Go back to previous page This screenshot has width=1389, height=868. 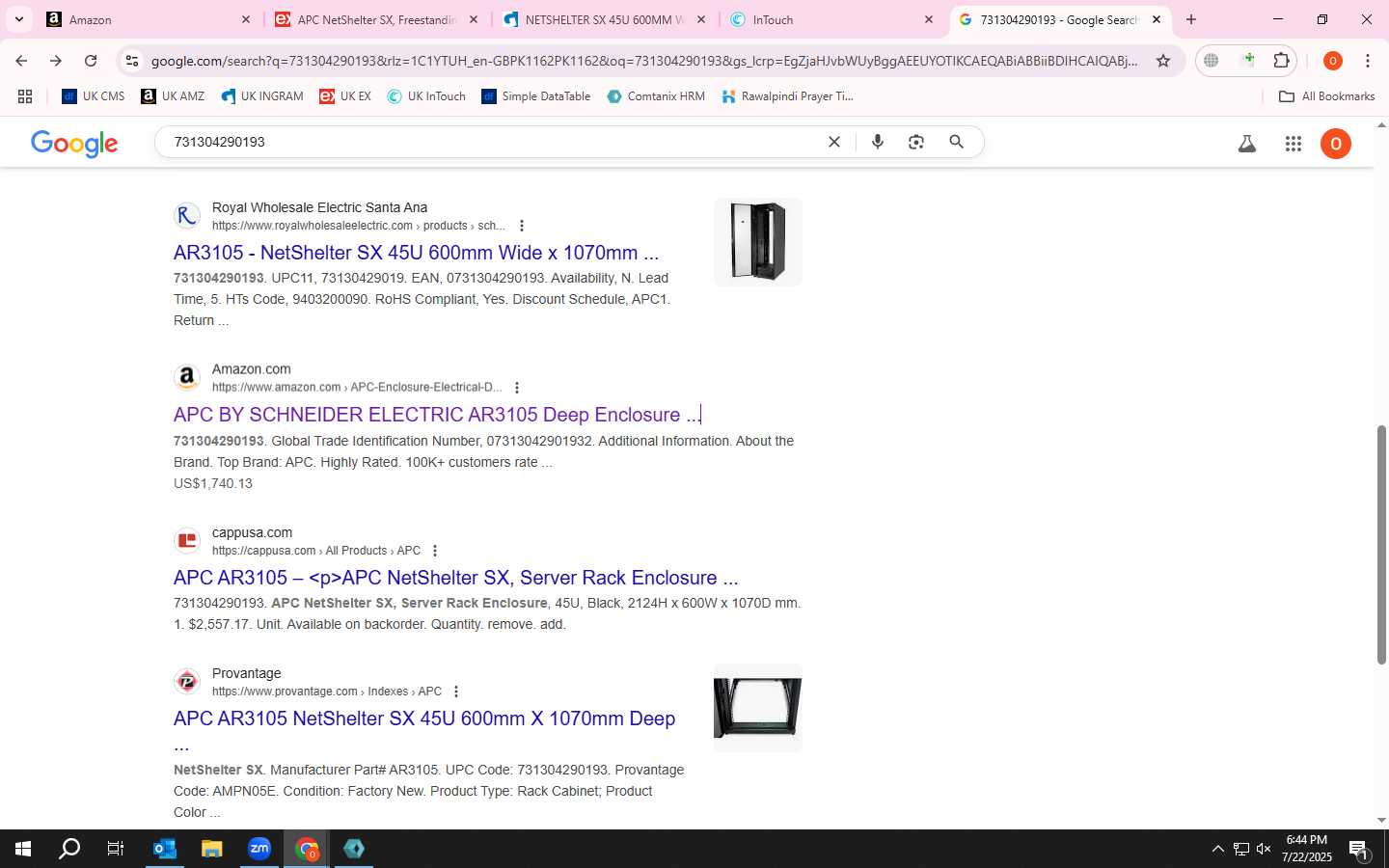[x=21, y=61]
